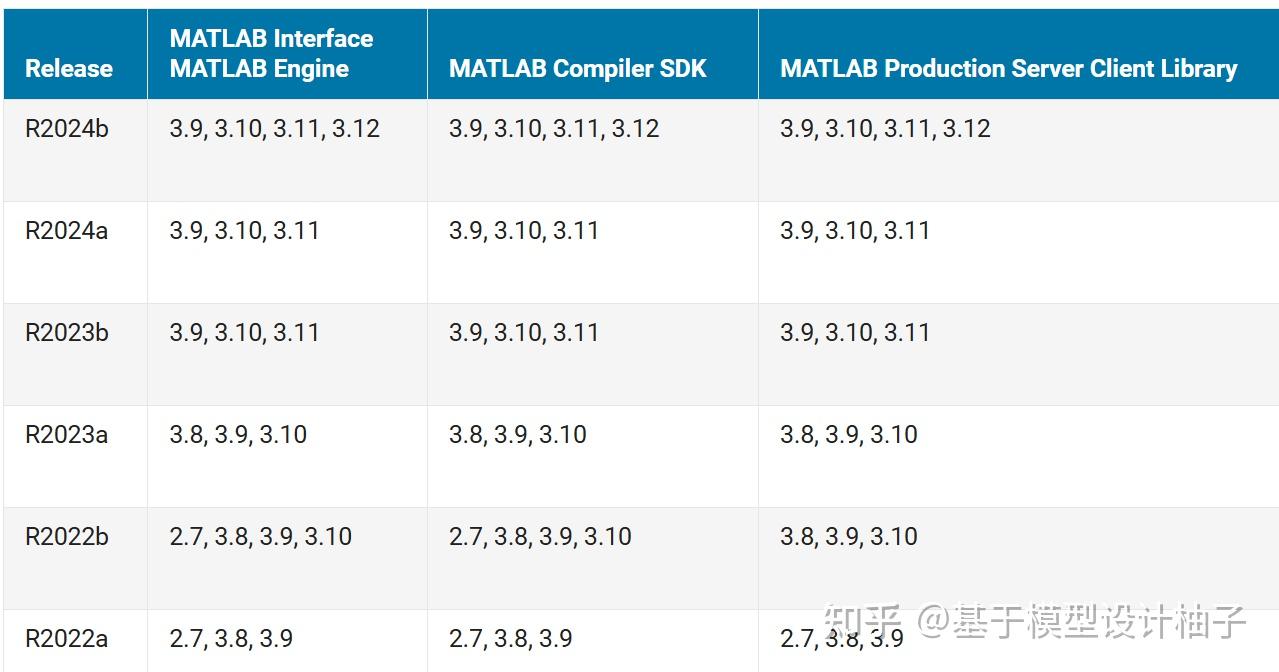
Task: Select the R2024b release cell
Action: pos(66,129)
